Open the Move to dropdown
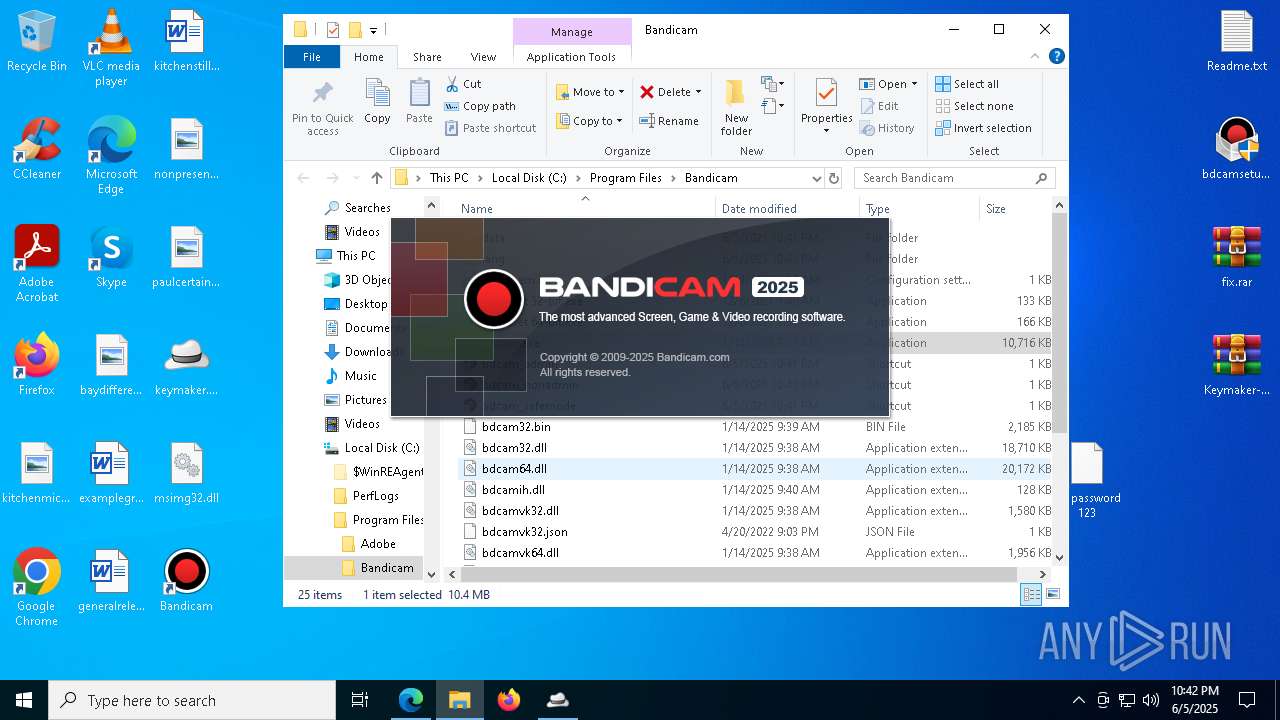Screen dimensions: 1280x720 coord(590,92)
